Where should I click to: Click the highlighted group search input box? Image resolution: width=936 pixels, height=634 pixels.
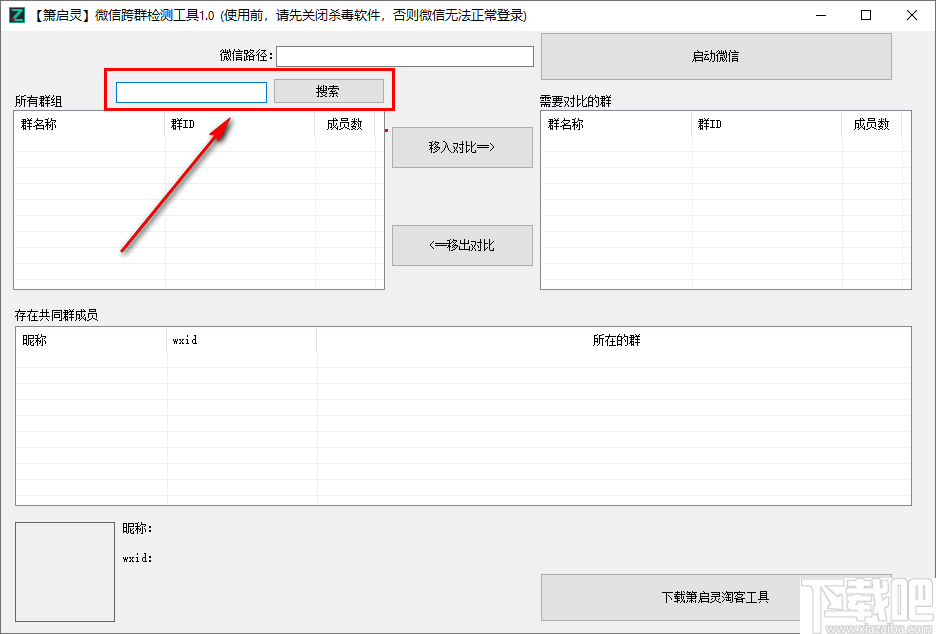190,91
